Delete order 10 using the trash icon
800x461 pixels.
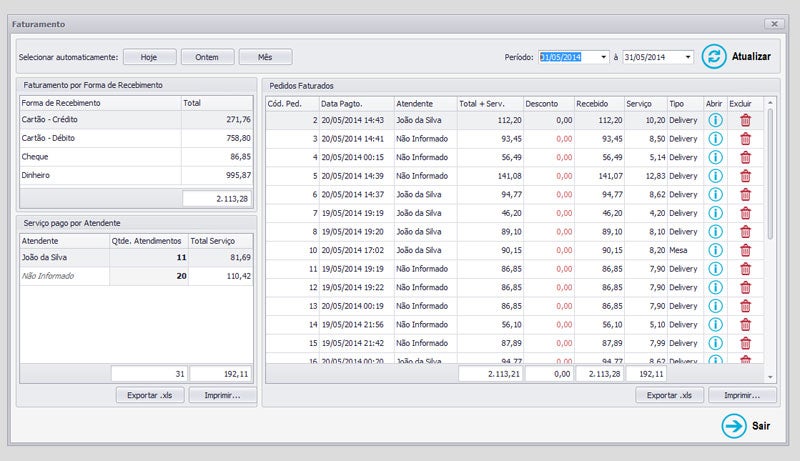[745, 250]
